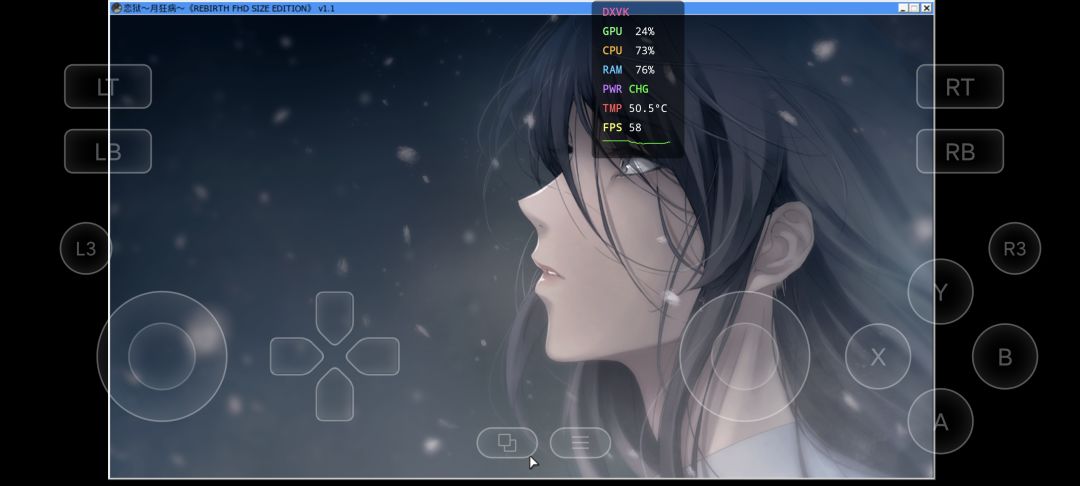Tap the left analog stick center
The image size is (1080, 486).
[162, 357]
